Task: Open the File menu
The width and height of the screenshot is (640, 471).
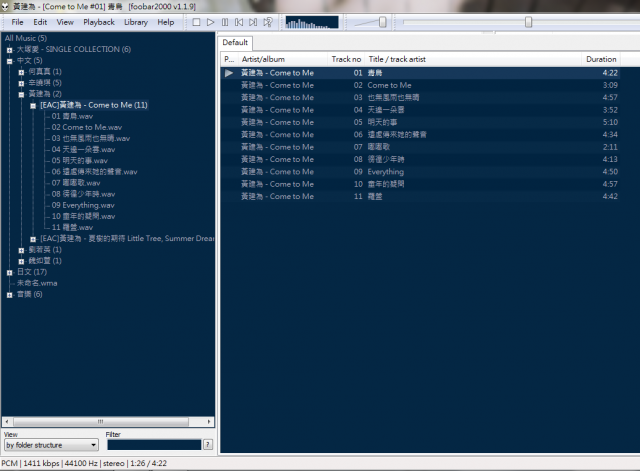Action: point(17,22)
